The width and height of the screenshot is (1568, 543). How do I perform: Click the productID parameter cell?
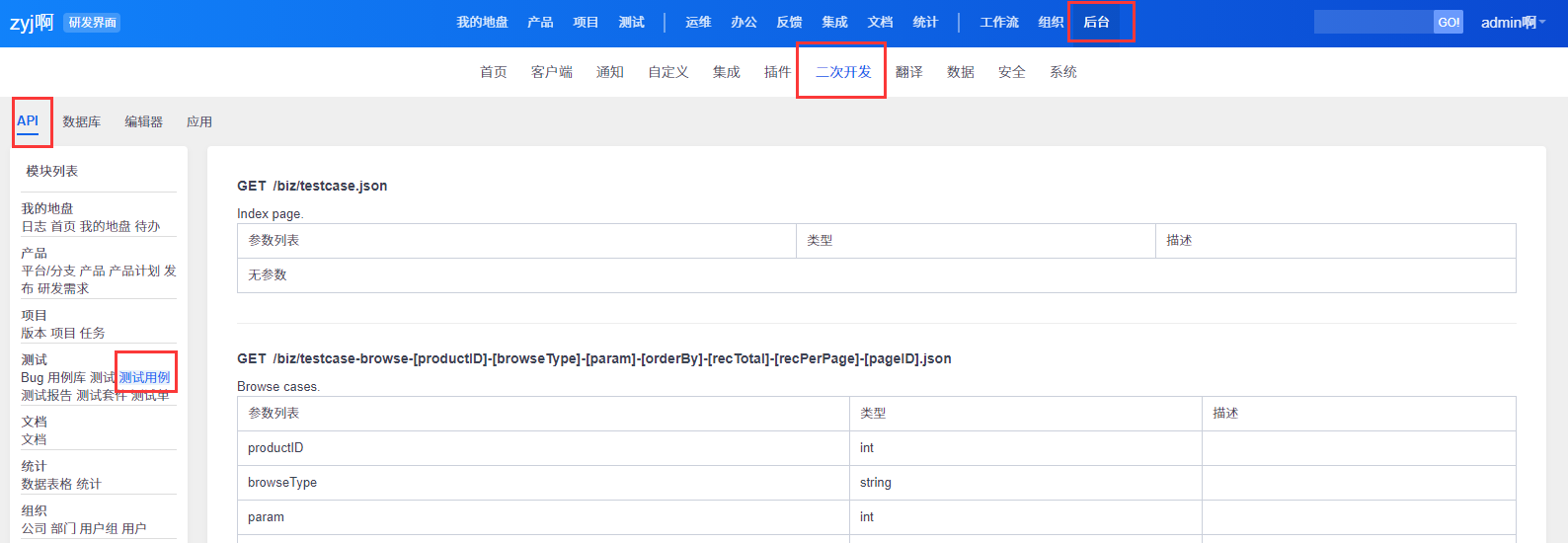tap(543, 448)
